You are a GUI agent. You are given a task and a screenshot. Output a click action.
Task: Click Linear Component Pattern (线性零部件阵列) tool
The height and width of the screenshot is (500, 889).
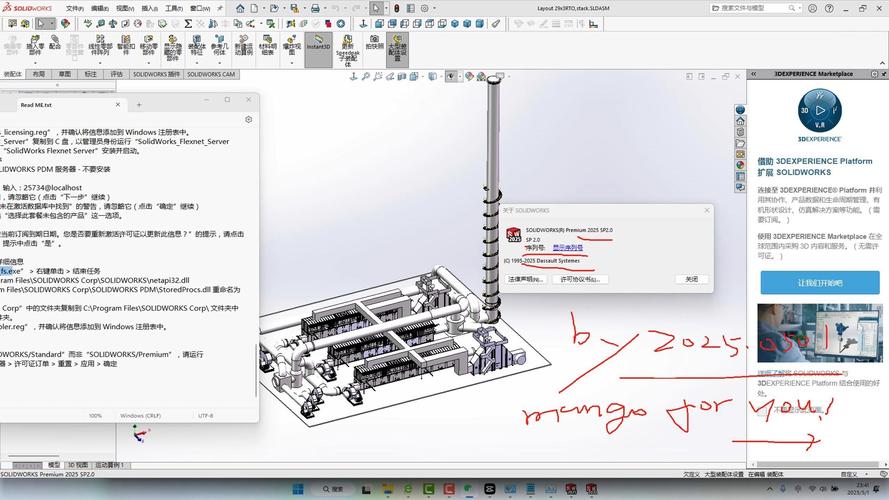pyautogui.click(x=100, y=45)
